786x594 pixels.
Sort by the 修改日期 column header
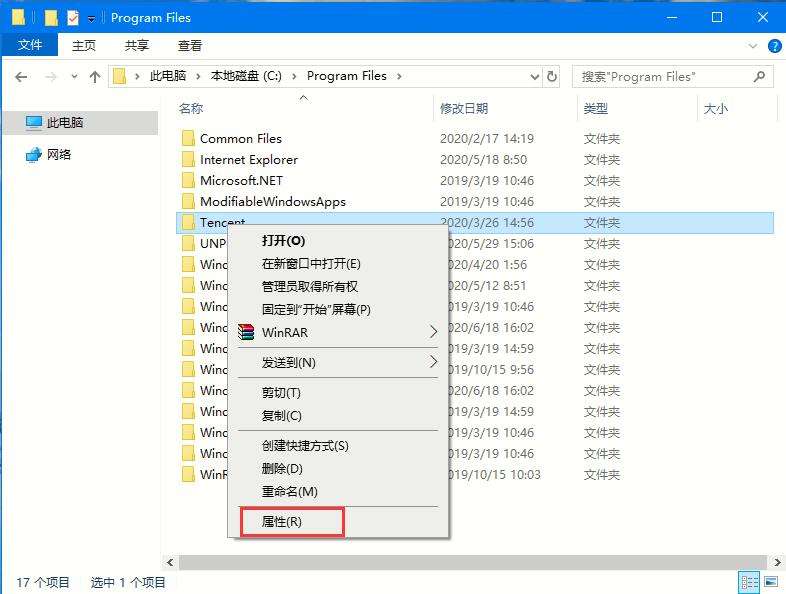pyautogui.click(x=464, y=108)
